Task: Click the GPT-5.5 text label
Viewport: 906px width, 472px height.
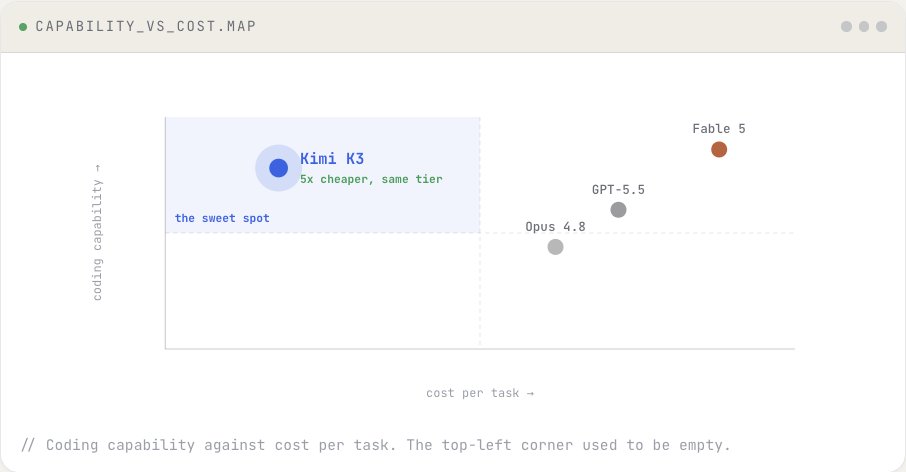Action: click(618, 189)
